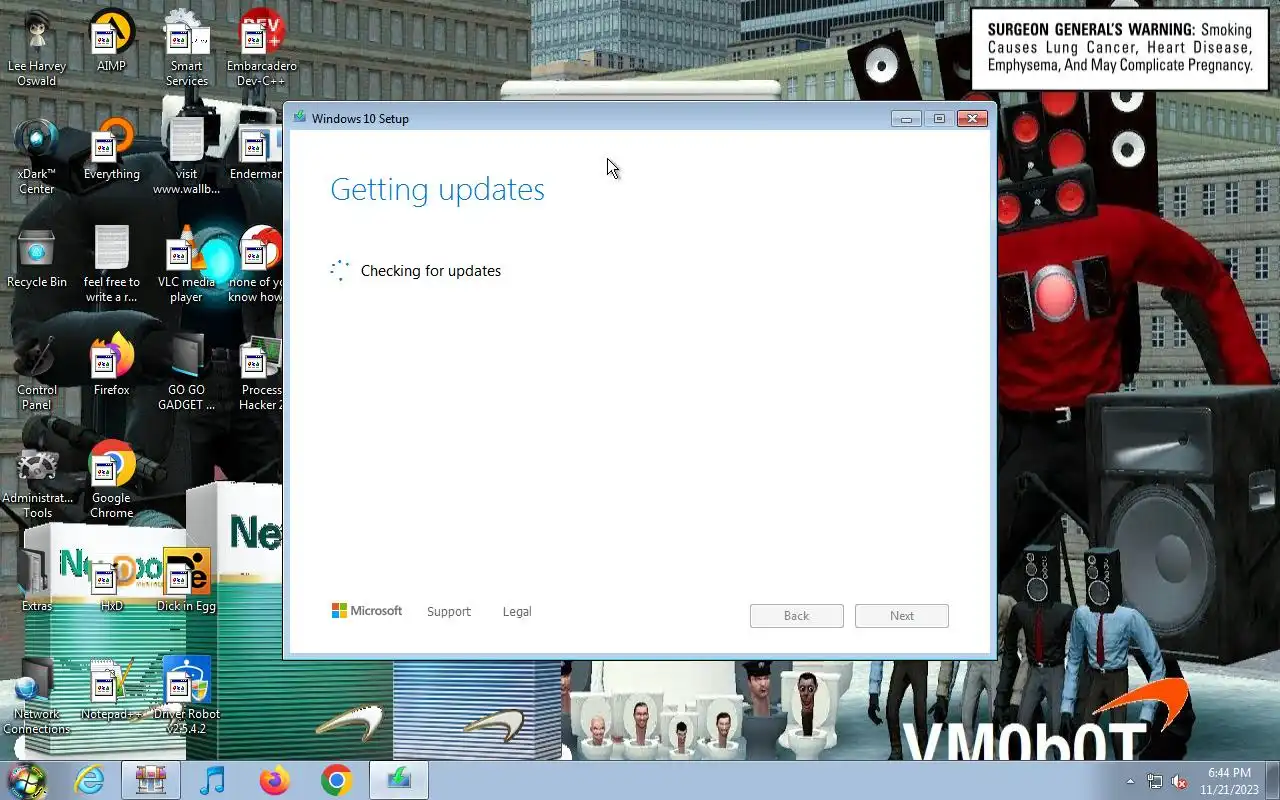Click the 'Checking for updates' status text
This screenshot has height=800, width=1280.
[431, 271]
